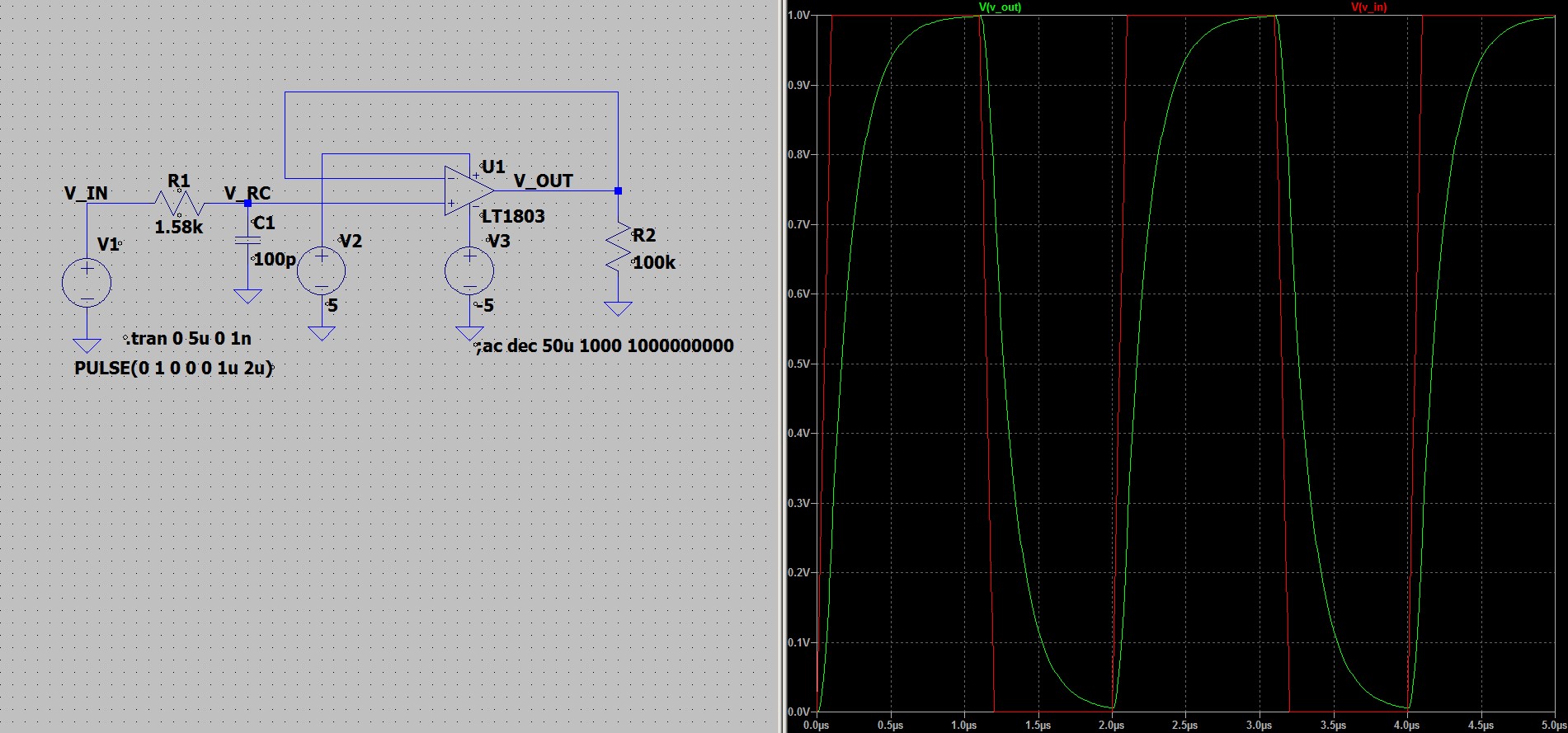Screen dimensions: 1568x733
Task: Select the R2 load resistor symbol
Action: (x=618, y=247)
